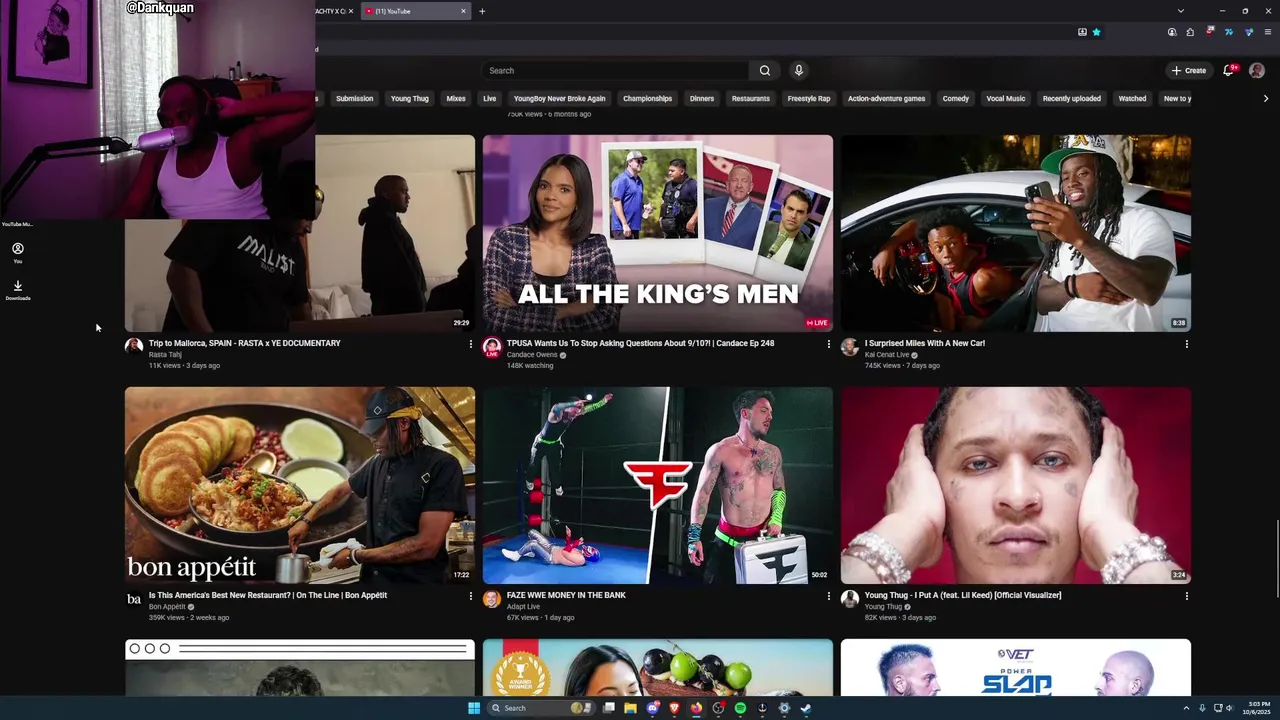Open Downloads in the YouTube sidebar
Viewport: 1280px width, 720px height.
click(18, 290)
